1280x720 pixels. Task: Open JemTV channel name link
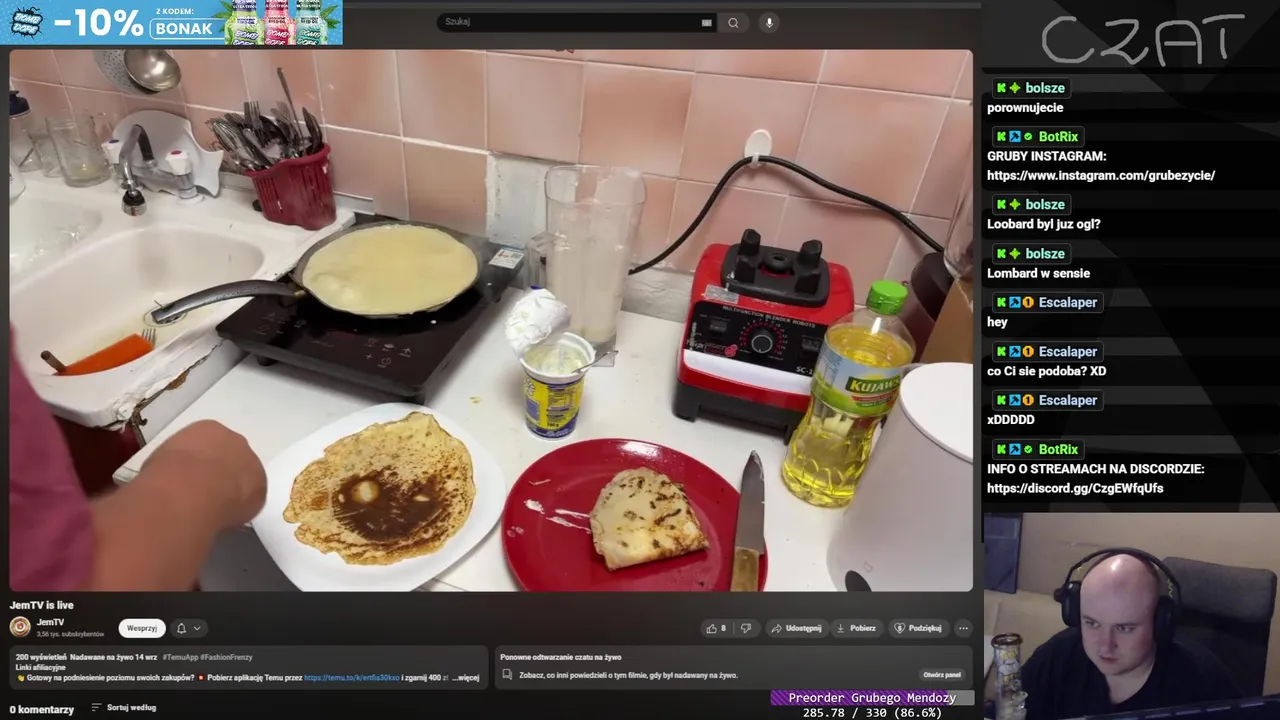point(50,622)
